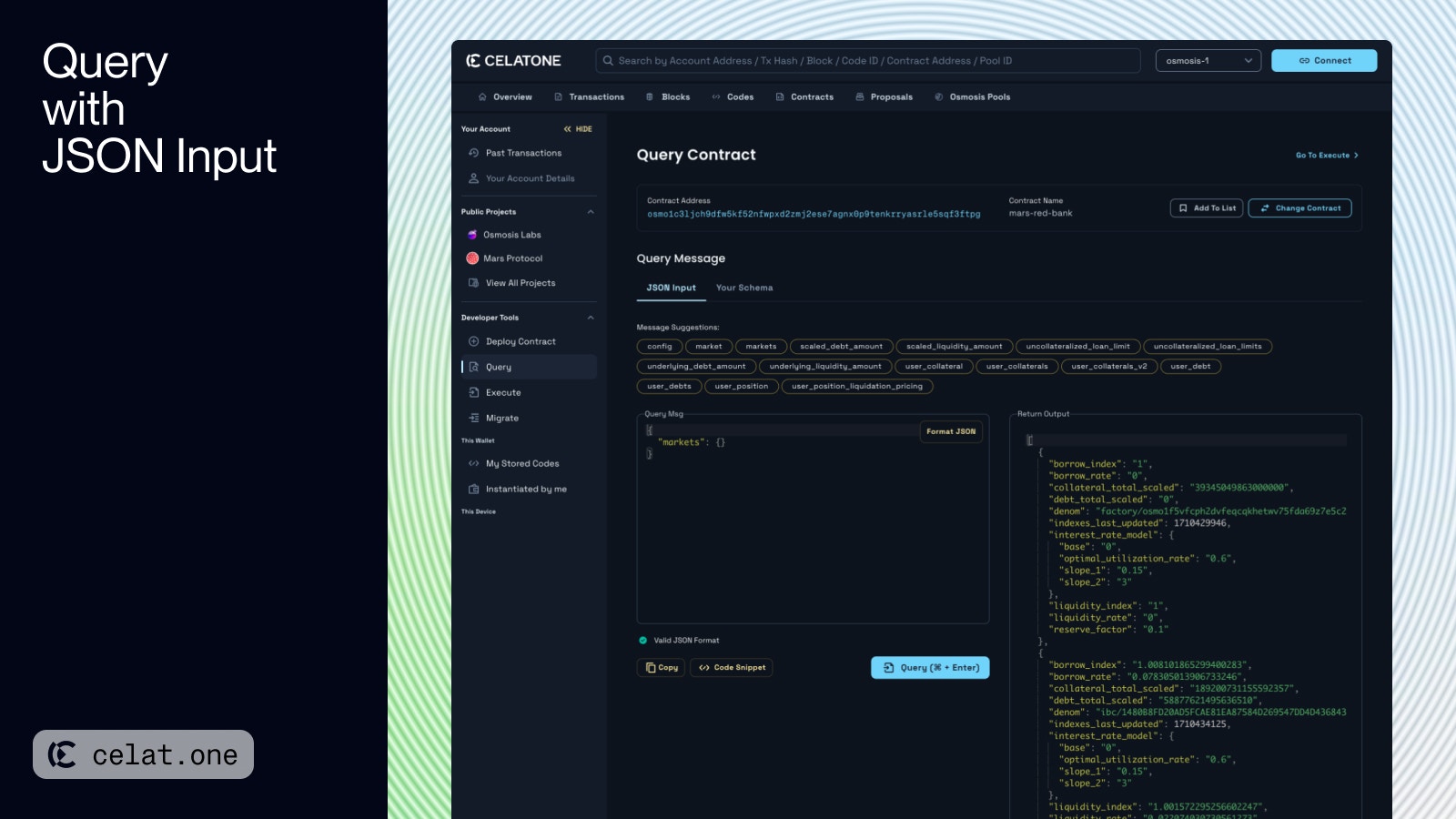Select the user_position suggestion chip
This screenshot has width=1456, height=819.
tap(742, 387)
